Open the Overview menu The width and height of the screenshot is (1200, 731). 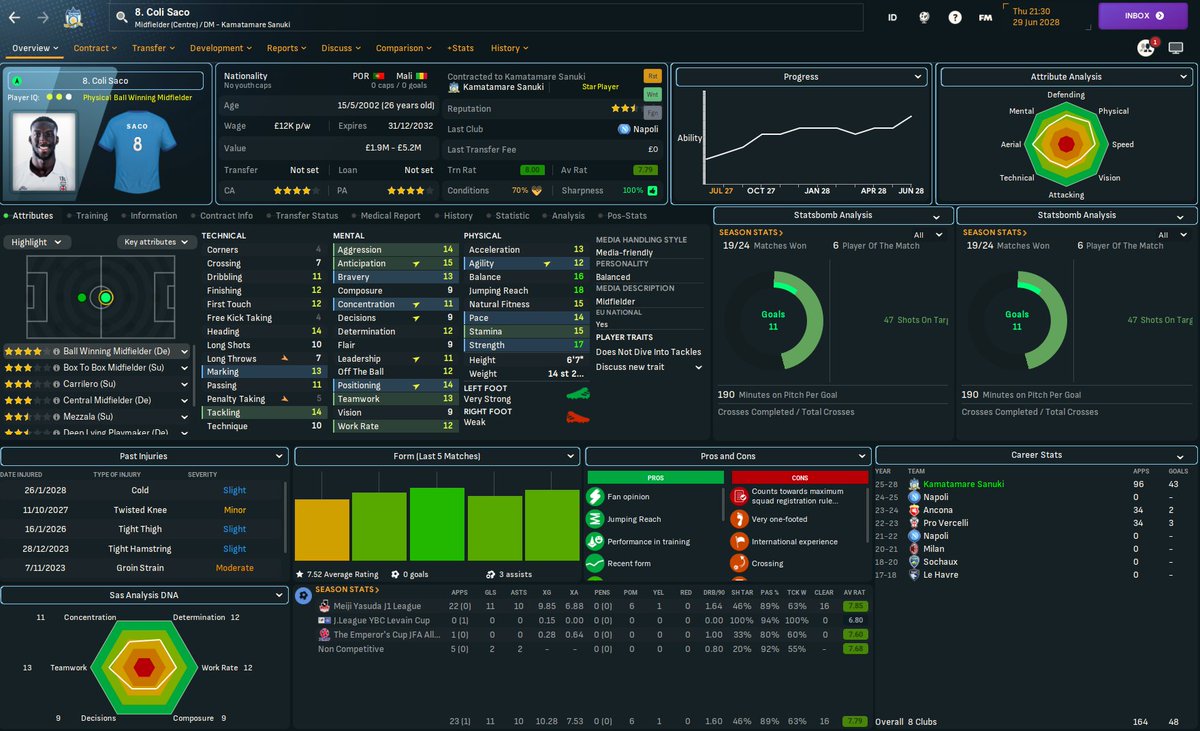[34, 48]
